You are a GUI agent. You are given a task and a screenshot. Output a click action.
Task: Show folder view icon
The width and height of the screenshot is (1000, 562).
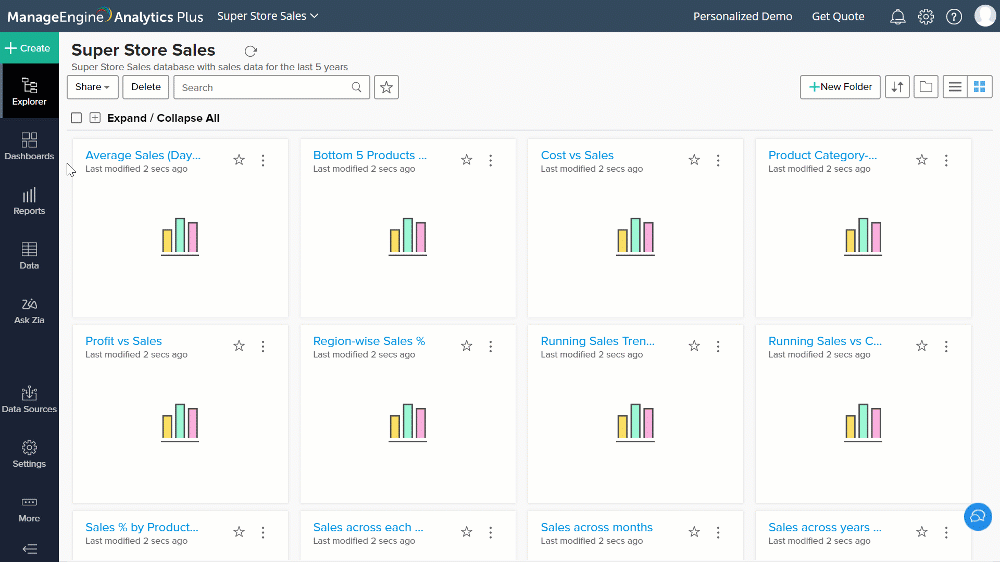(926, 87)
